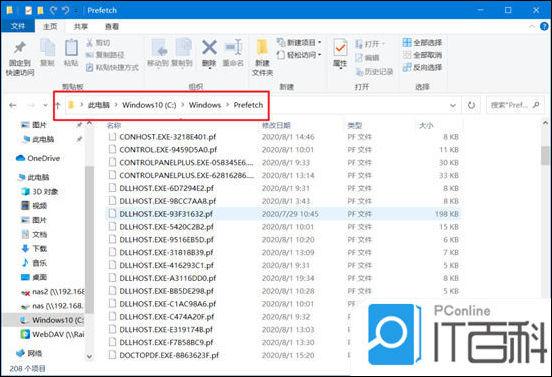The image size is (552, 377).
Task: Click the navigation pane scroll down arrow
Action: (x=89, y=356)
